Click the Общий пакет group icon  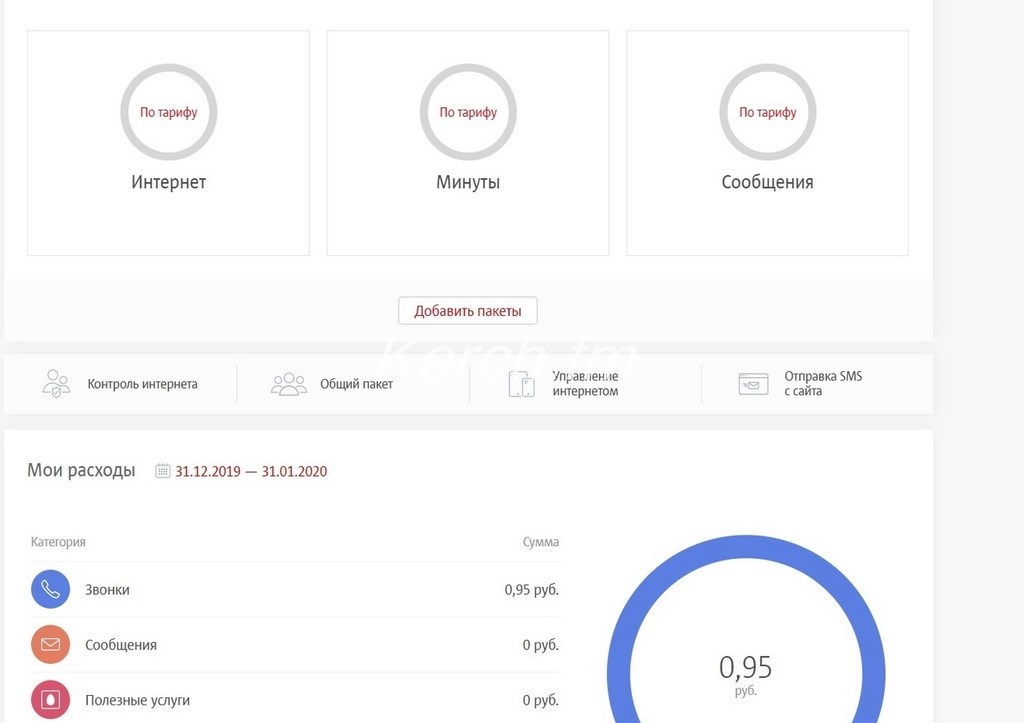289,384
